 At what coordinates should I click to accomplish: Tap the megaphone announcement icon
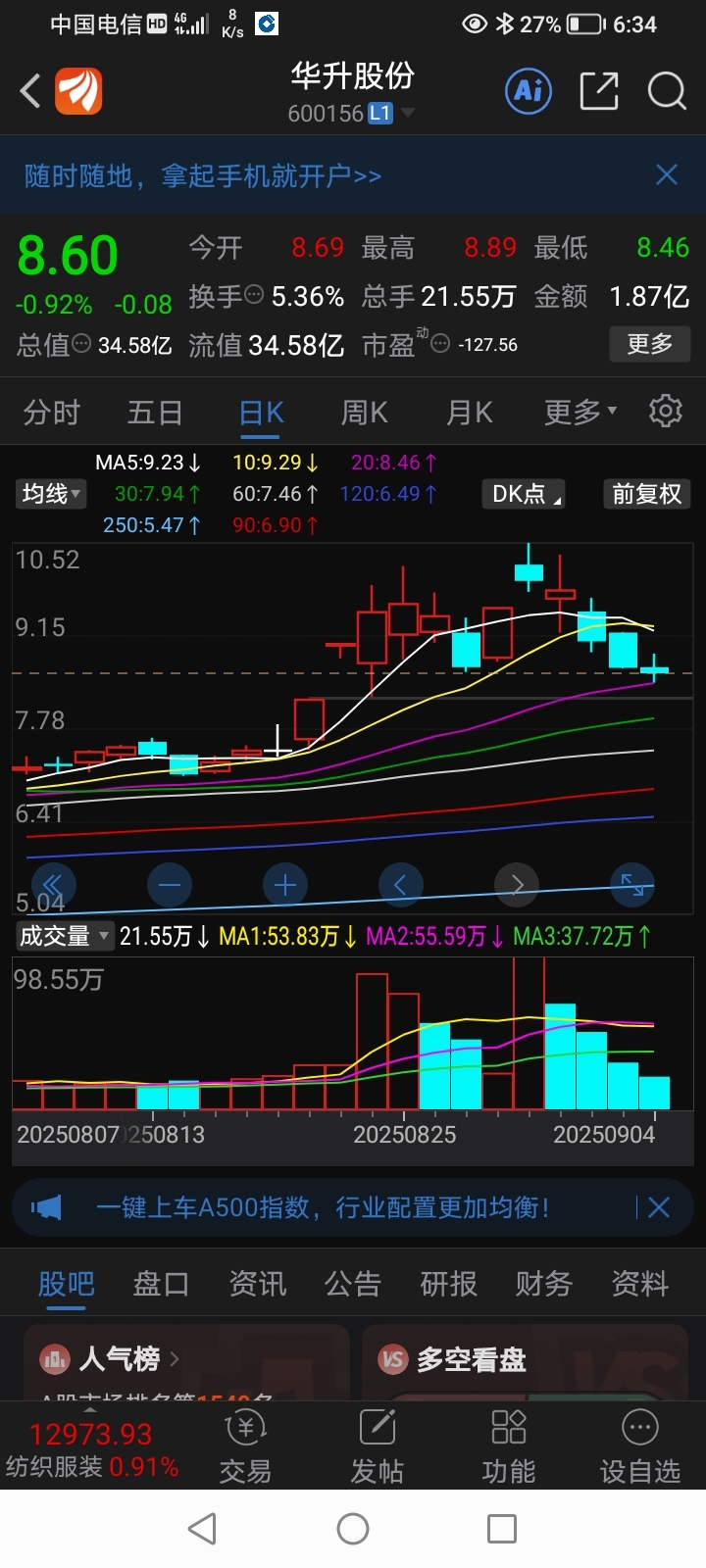[x=46, y=1207]
